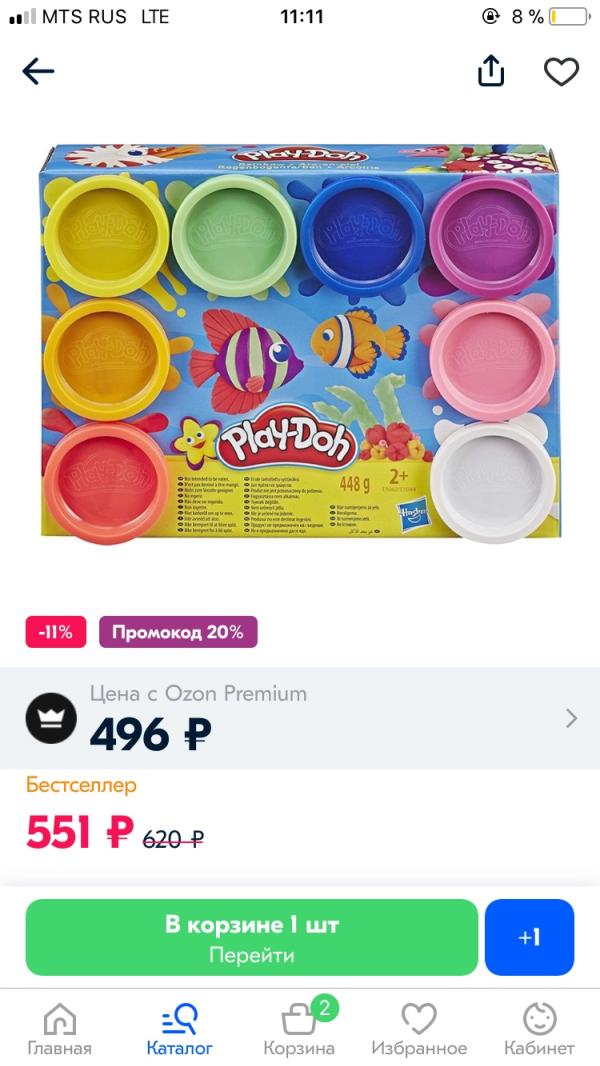Tap the 496 ₽ Premium price

pos(150,735)
